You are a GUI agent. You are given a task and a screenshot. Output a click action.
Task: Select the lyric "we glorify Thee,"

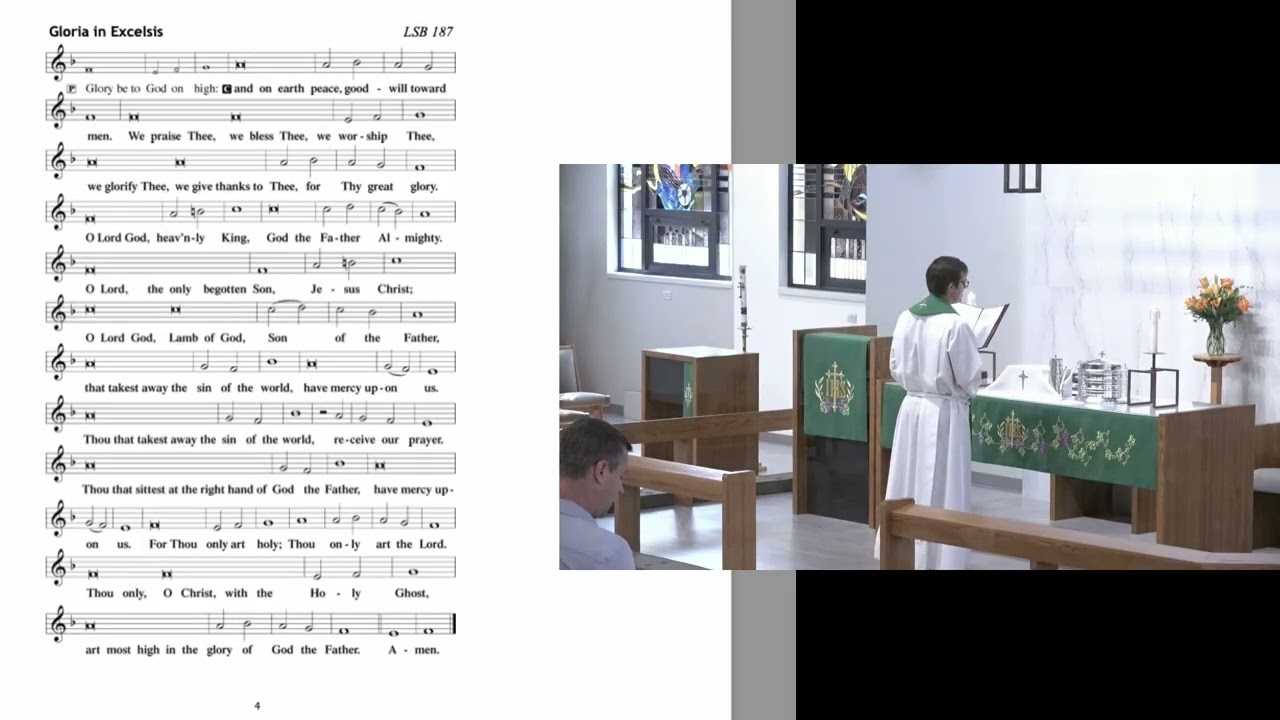pos(128,187)
